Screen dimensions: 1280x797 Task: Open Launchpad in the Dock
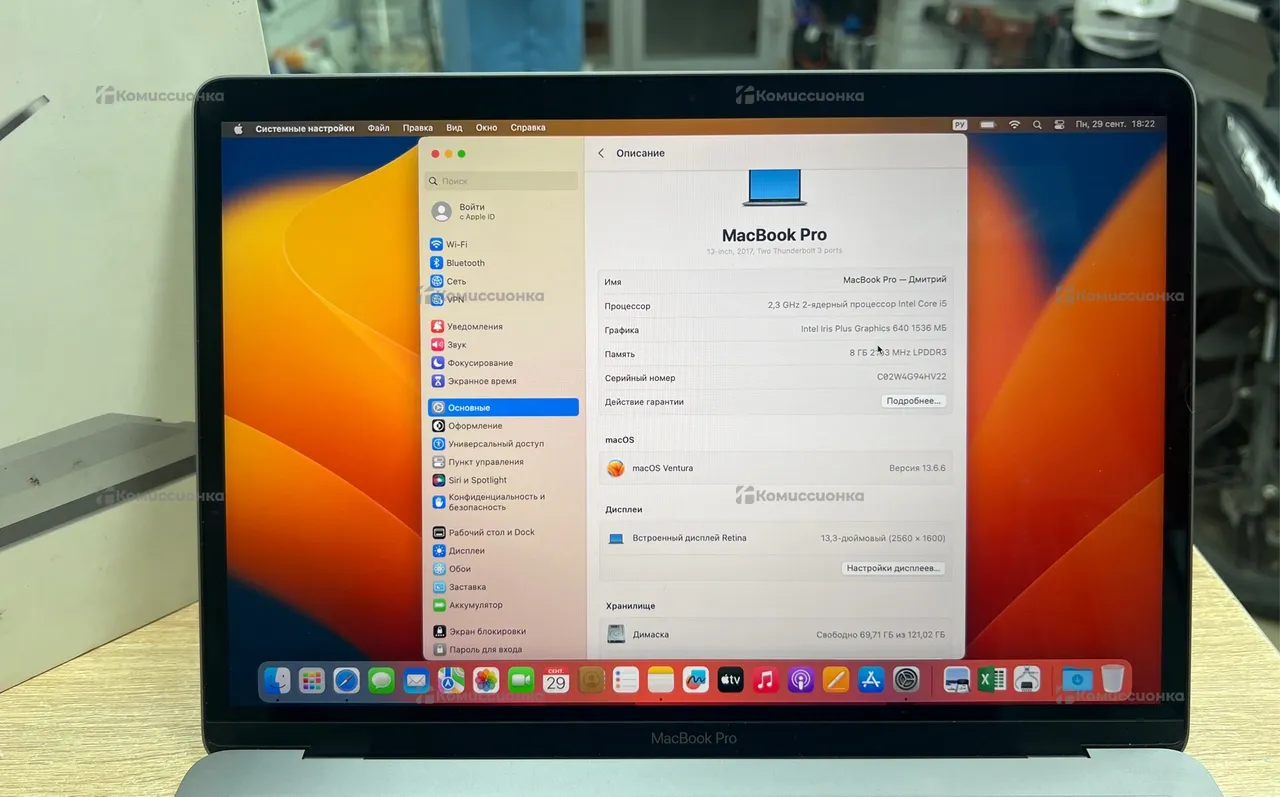pos(312,681)
